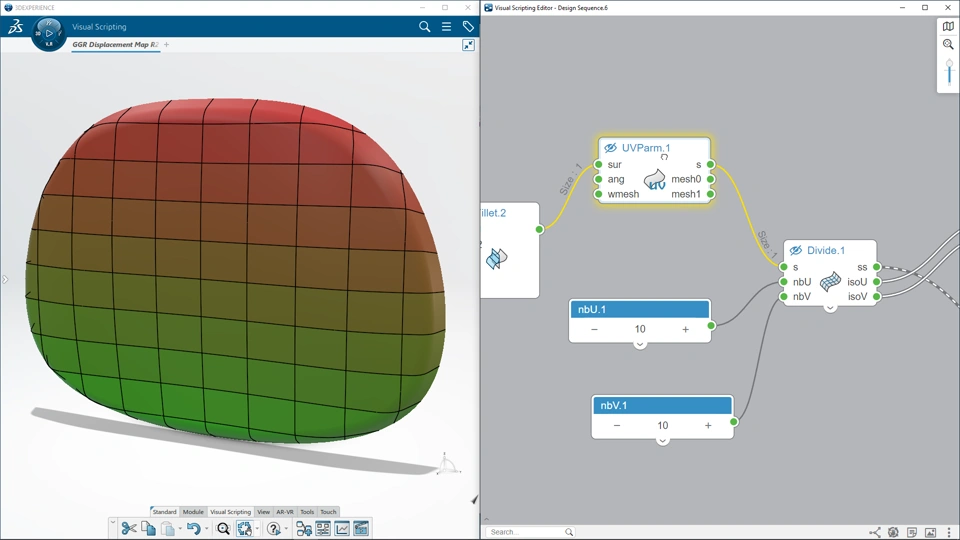960x540 pixels.
Task: Click the isoU output port on Divide.1
Action: (x=877, y=282)
